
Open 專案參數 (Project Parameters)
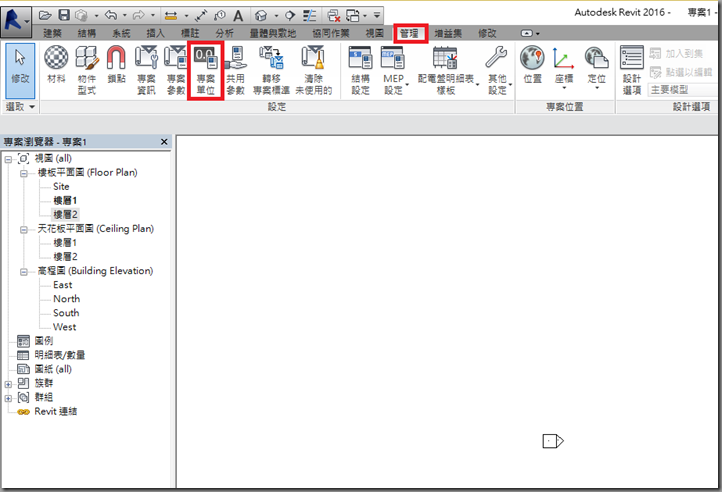(175, 70)
